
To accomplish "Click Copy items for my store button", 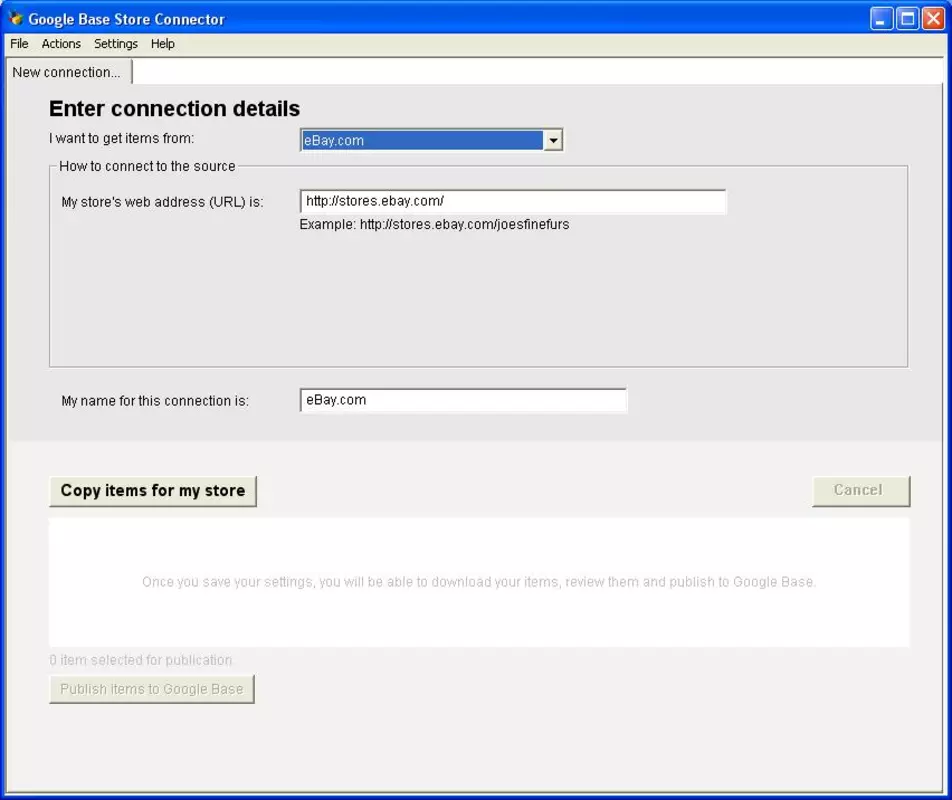I will pyautogui.click(x=153, y=491).
